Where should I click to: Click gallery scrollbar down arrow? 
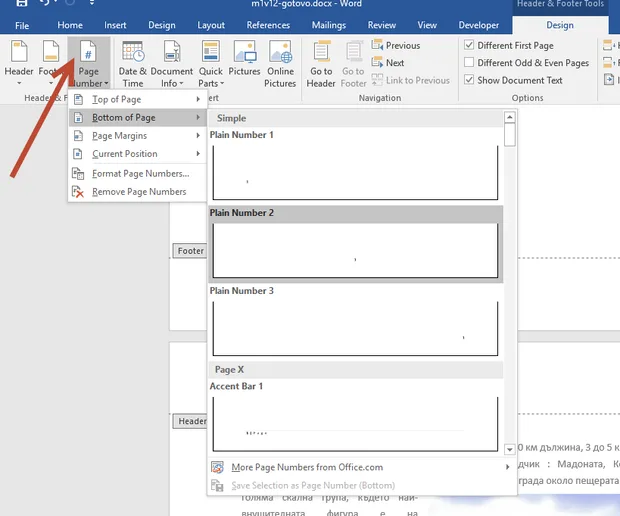coord(510,449)
